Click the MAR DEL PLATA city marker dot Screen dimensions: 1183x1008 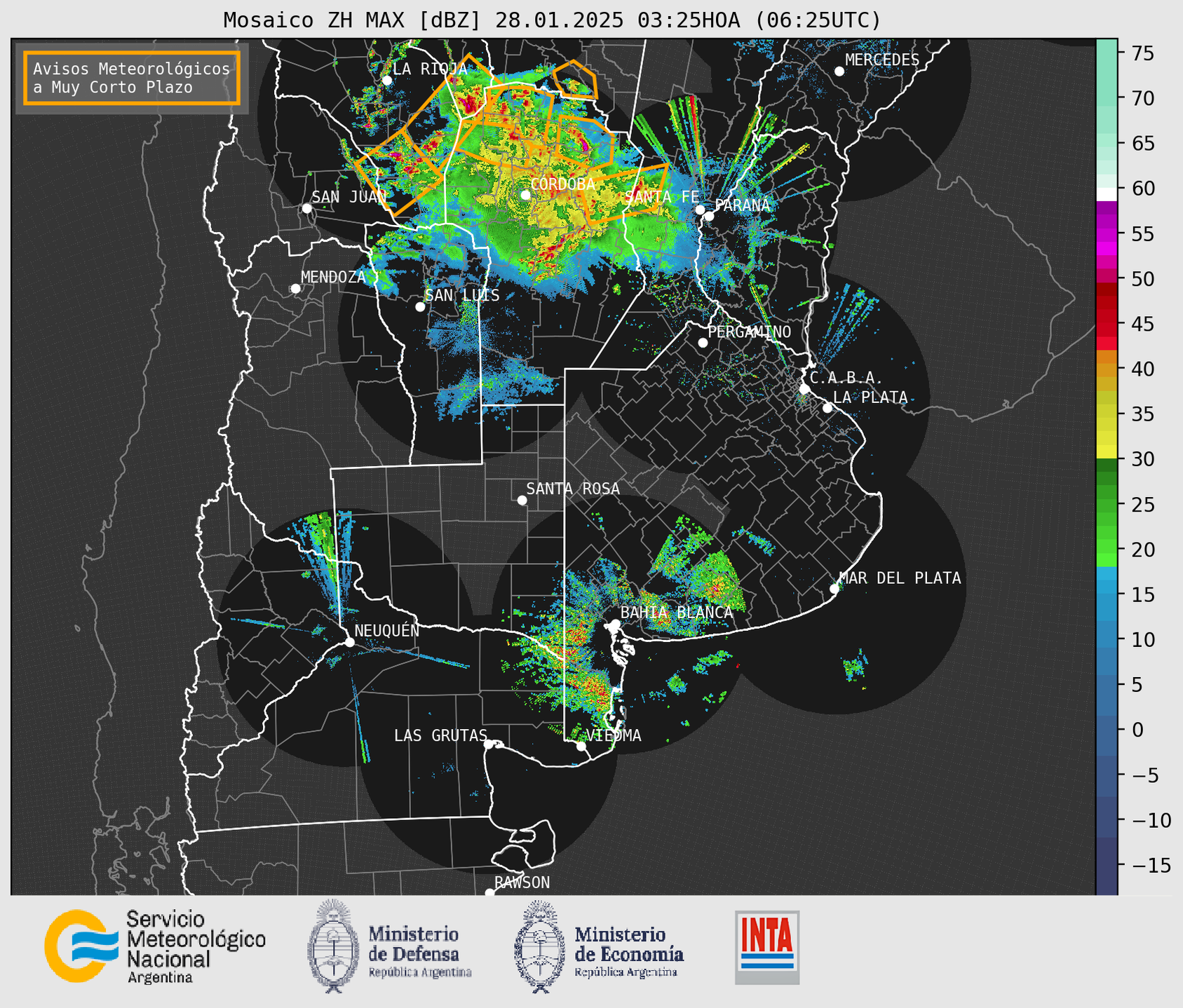[x=834, y=589]
